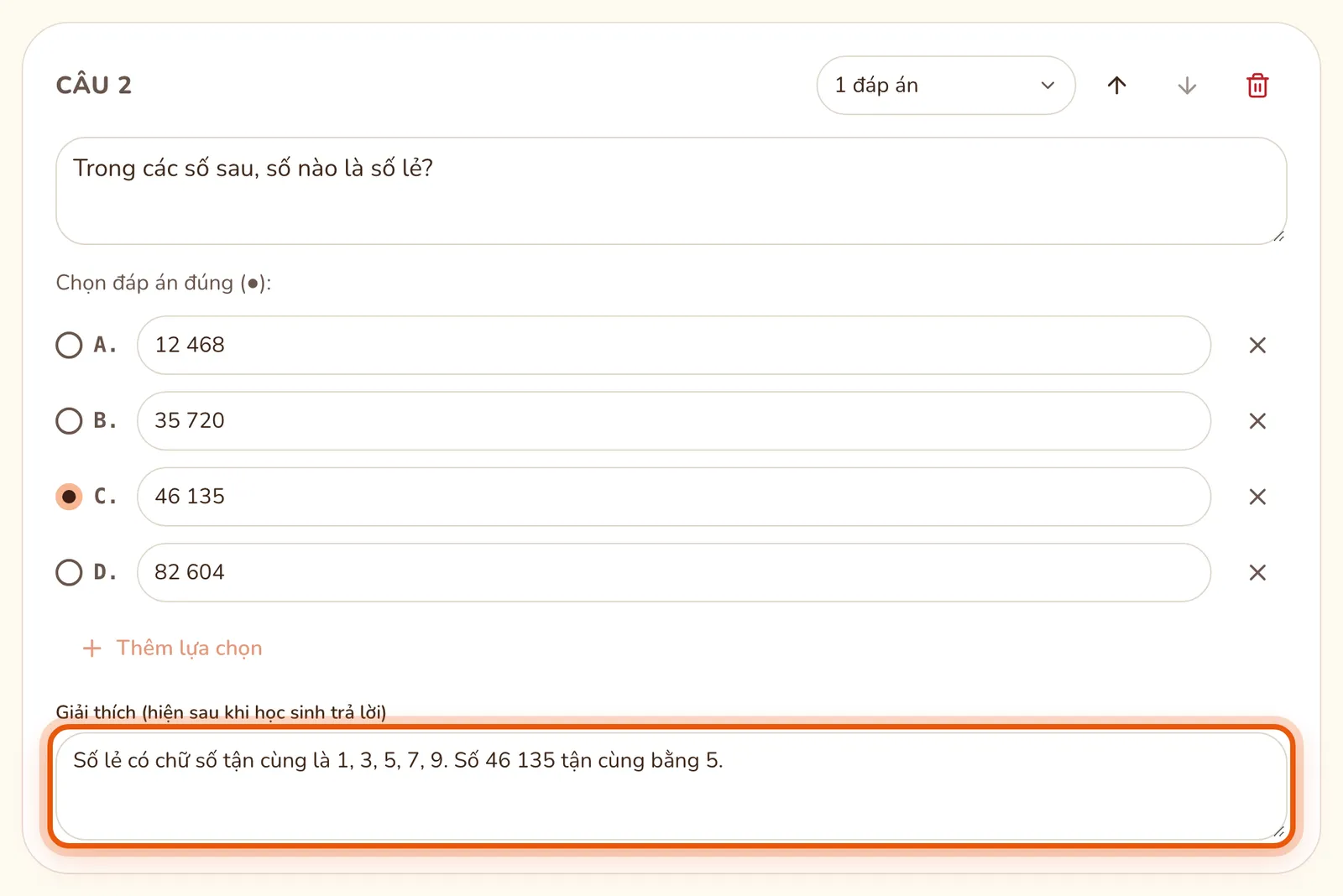Mark answer D as correct radio
This screenshot has height=896, width=1343.
click(69, 572)
